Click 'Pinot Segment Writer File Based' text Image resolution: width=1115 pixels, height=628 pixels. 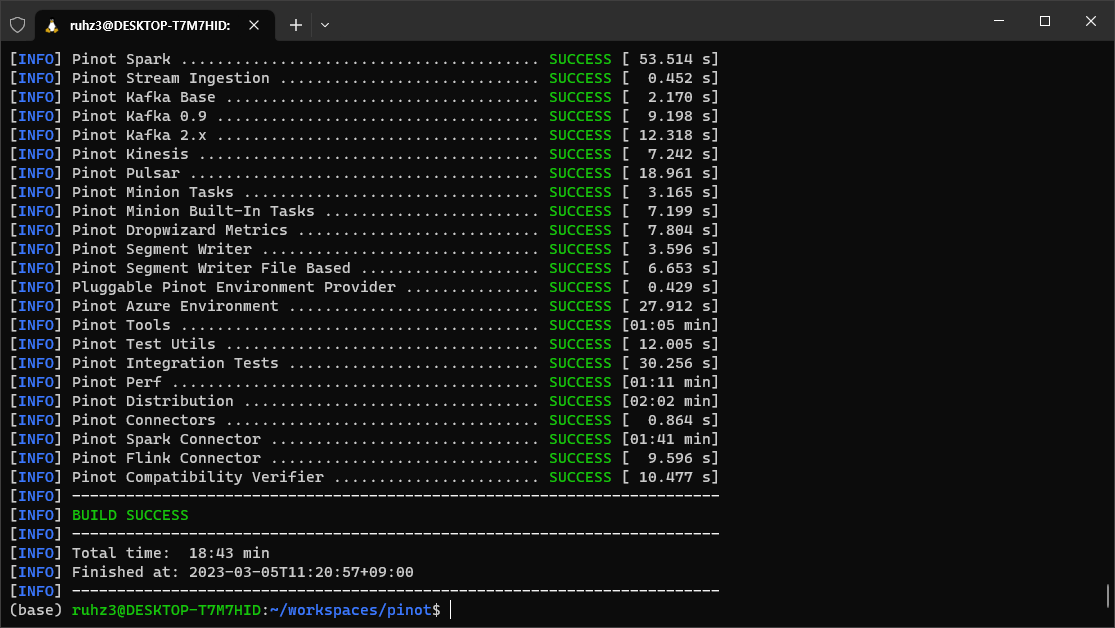pos(211,268)
